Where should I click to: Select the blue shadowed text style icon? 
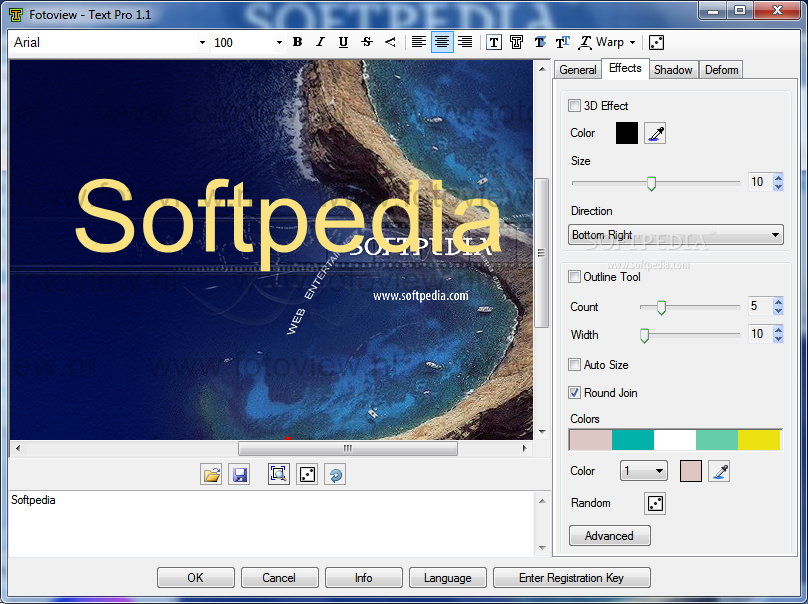[x=540, y=42]
